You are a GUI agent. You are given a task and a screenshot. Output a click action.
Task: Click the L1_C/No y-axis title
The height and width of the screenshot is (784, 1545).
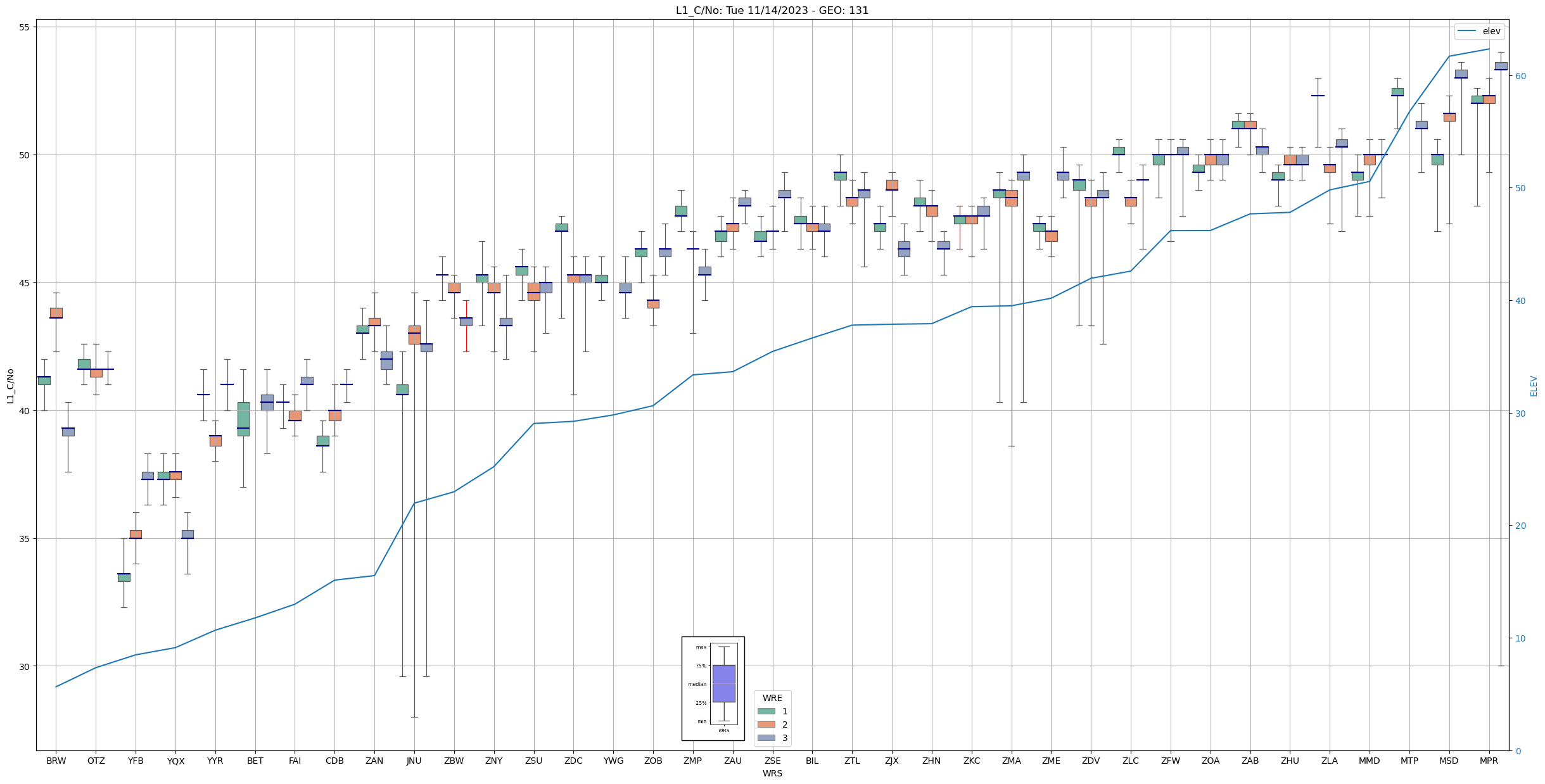coord(10,386)
